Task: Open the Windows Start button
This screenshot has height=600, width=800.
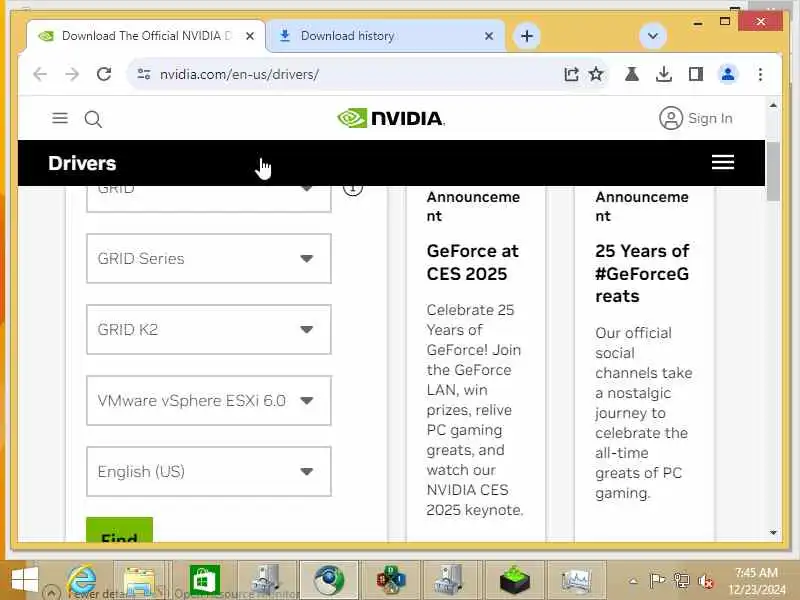Action: pos(24,581)
